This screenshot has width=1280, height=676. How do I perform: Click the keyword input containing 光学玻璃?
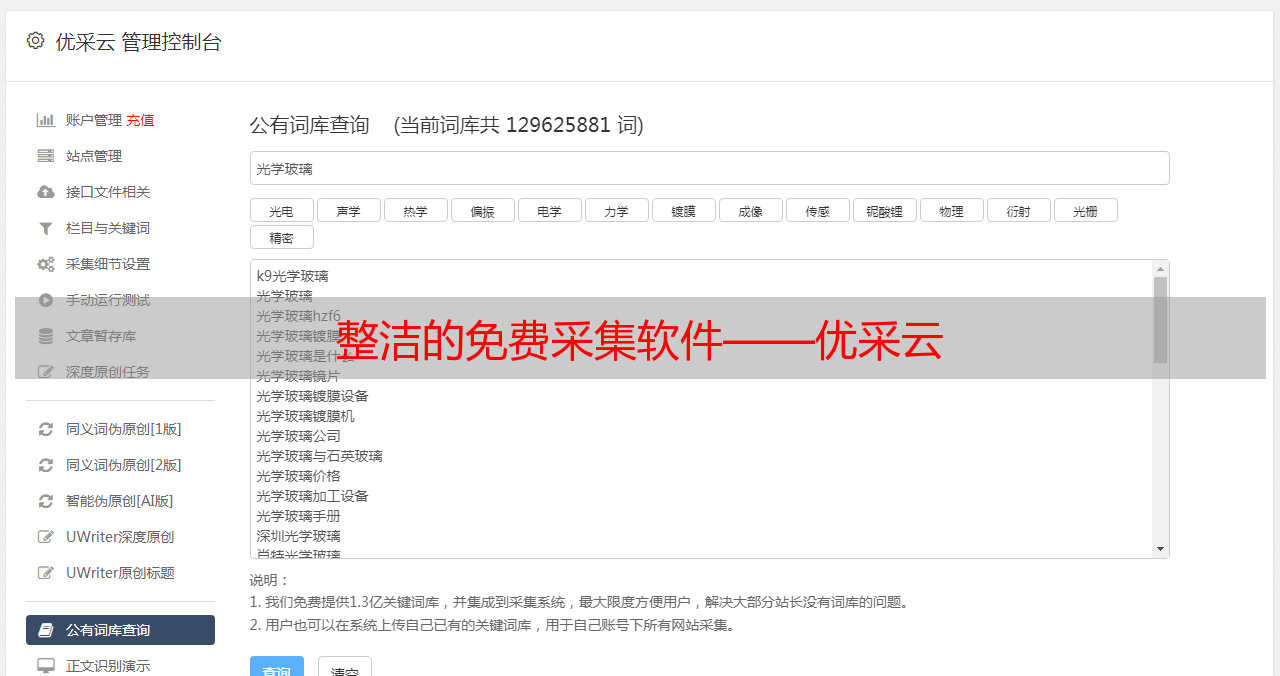pyautogui.click(x=709, y=168)
